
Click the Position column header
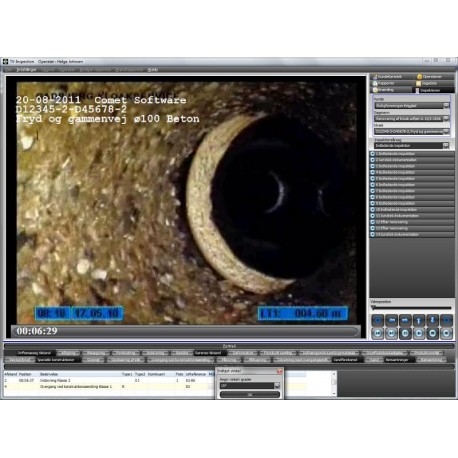(x=25, y=374)
